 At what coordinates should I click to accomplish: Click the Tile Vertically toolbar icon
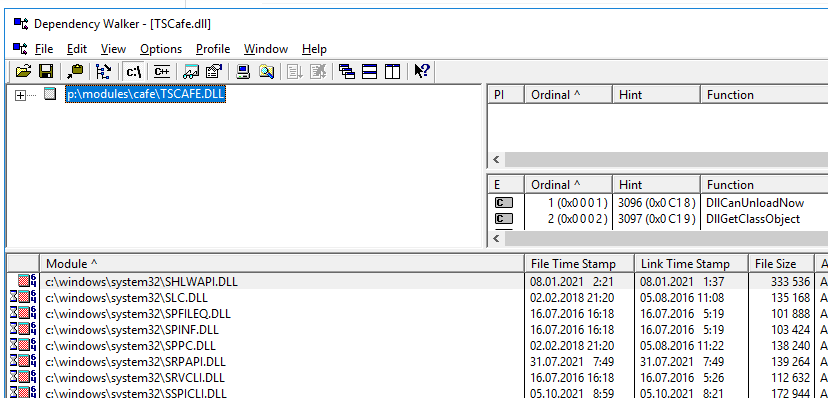[x=392, y=71]
